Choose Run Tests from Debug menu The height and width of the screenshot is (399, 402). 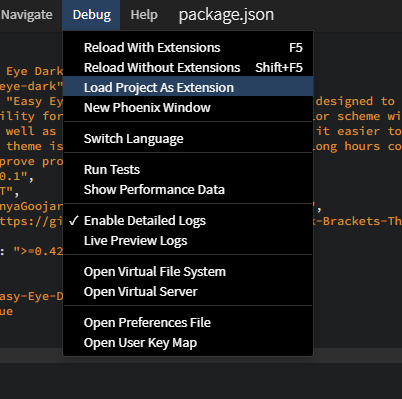click(x=188, y=169)
